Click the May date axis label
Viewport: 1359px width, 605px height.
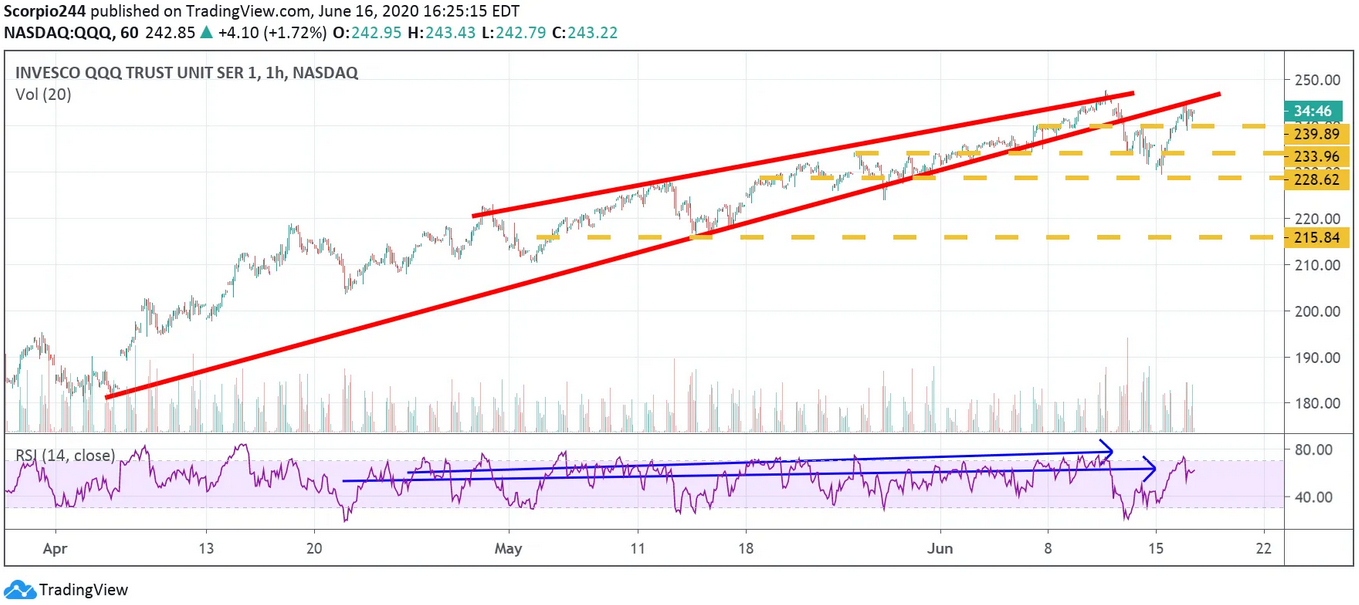(x=509, y=549)
